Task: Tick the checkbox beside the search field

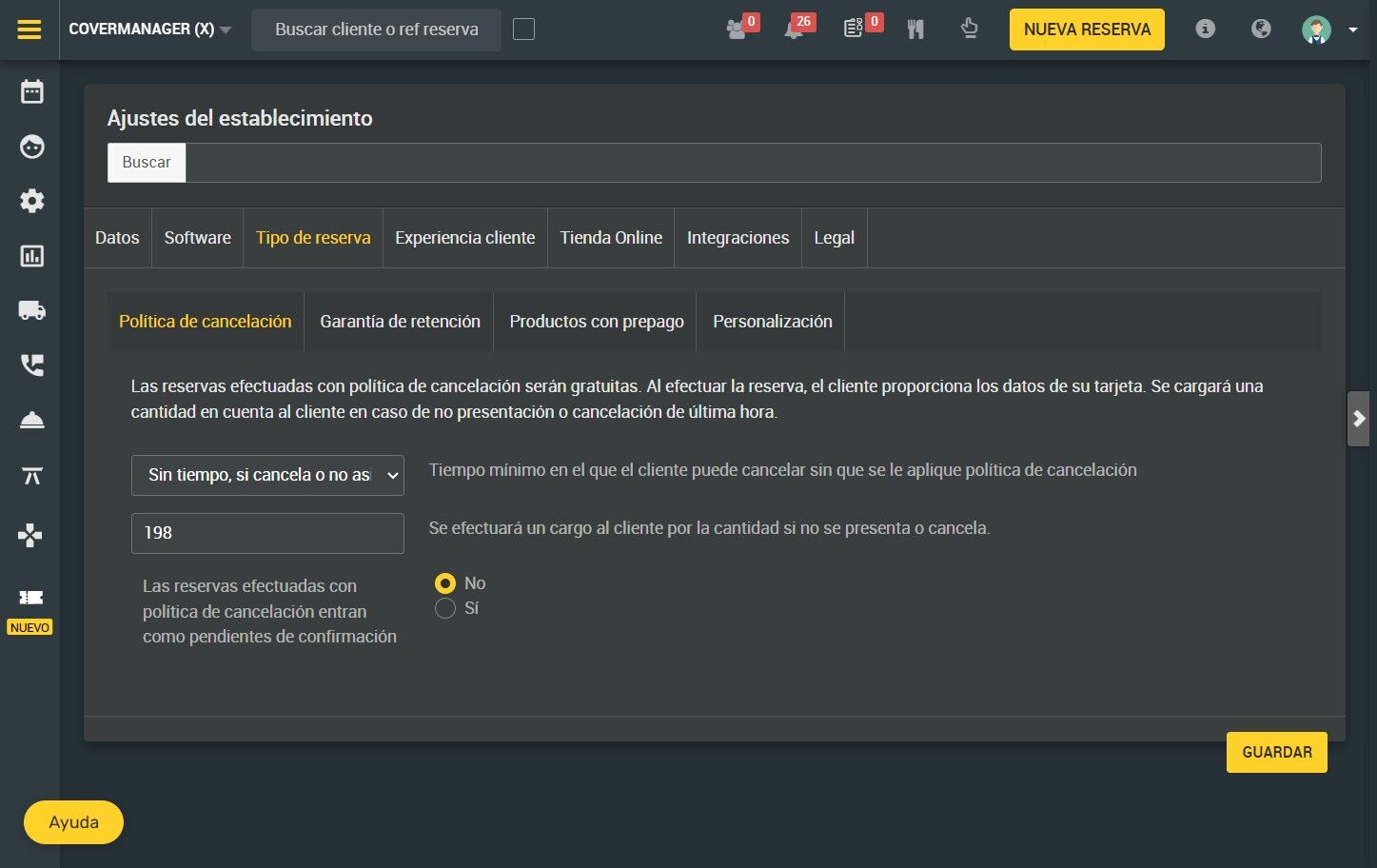Action: [523, 30]
